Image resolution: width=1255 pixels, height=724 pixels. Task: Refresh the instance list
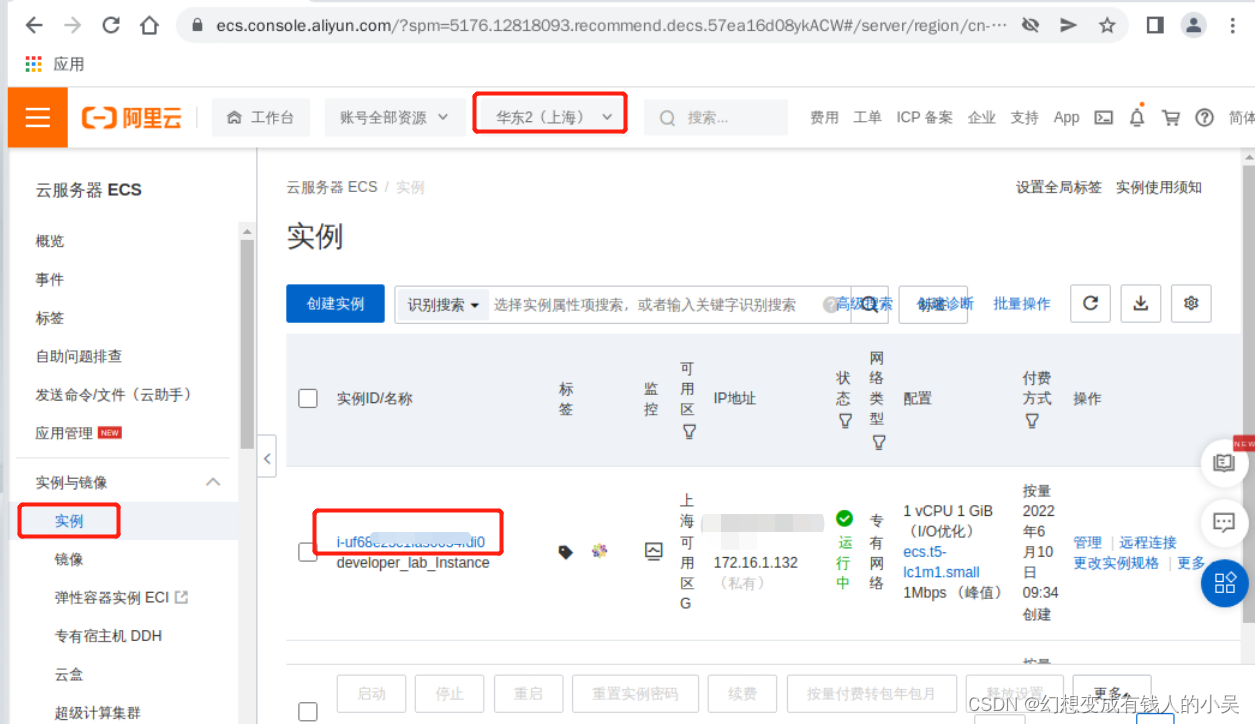[x=1090, y=303]
